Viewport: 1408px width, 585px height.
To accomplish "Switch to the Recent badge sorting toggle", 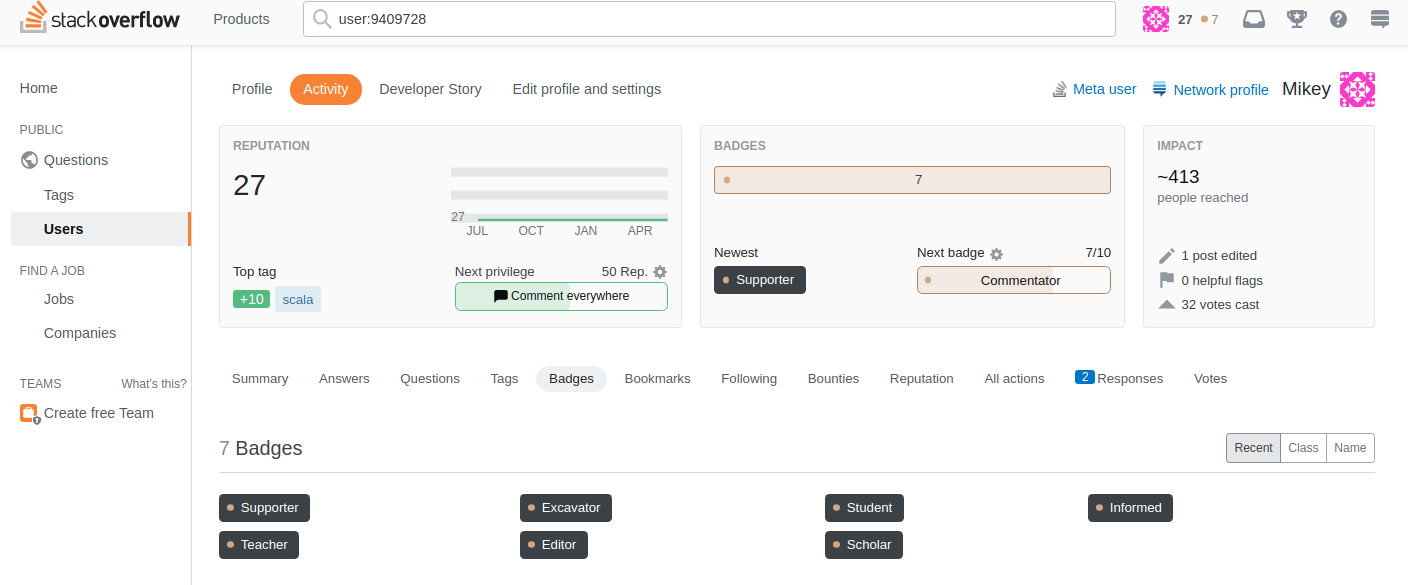I will 1253,448.
